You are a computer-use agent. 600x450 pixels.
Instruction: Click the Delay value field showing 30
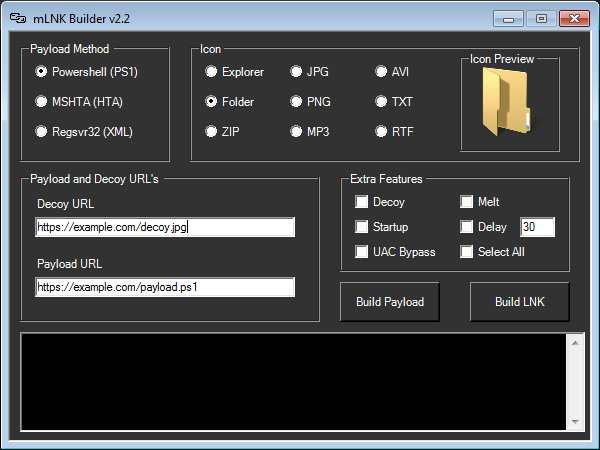537,227
